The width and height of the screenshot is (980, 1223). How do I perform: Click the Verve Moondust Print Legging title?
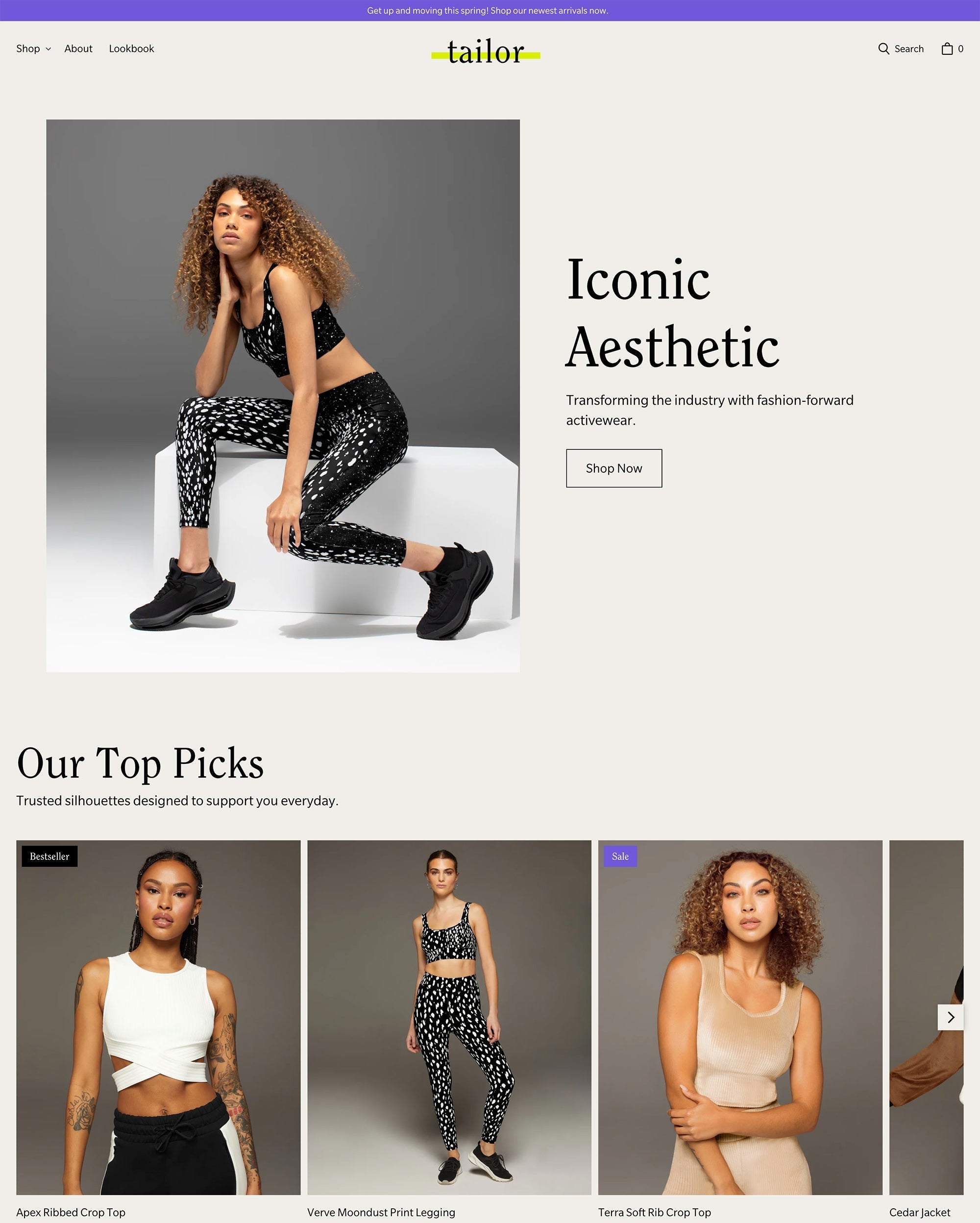click(x=381, y=1212)
